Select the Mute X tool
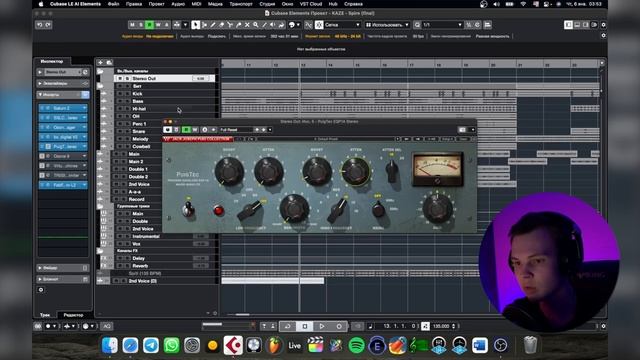Image resolution: width=640 pixels, height=360 pixels. coord(247,25)
